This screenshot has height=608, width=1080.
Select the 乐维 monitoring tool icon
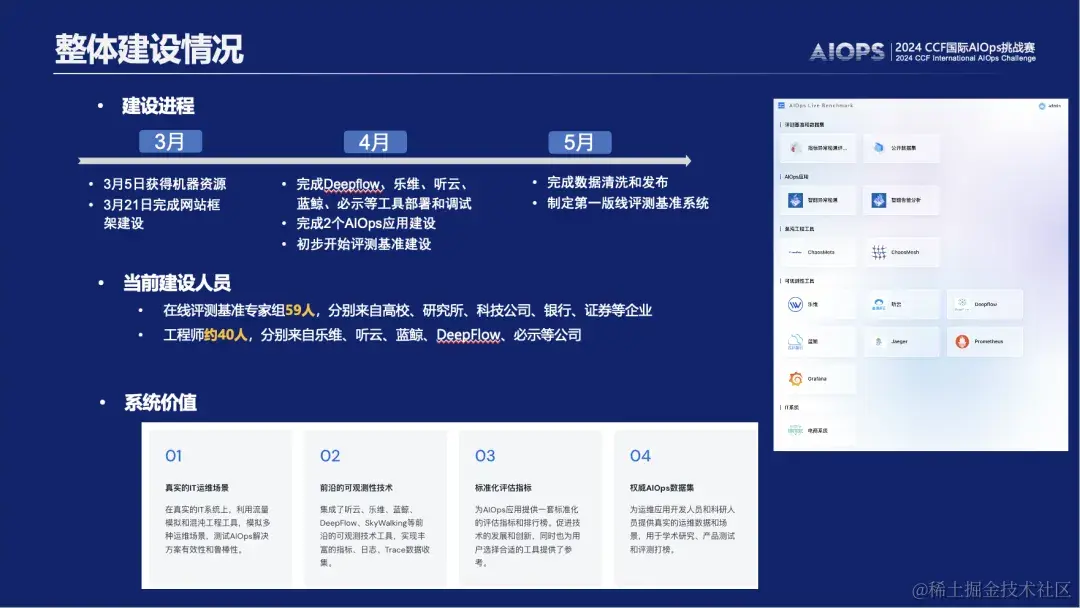click(x=793, y=304)
